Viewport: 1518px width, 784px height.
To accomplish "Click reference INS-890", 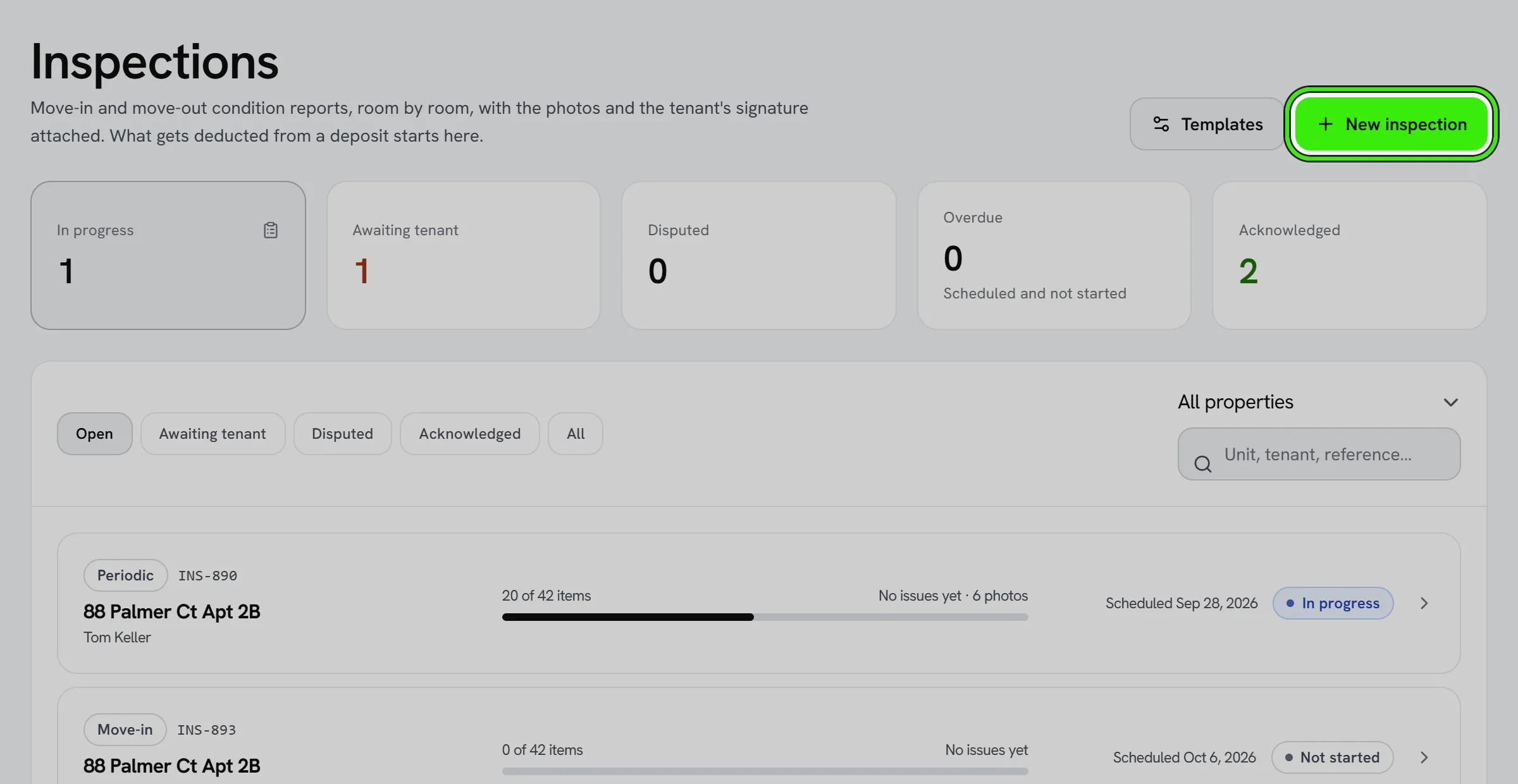I will coord(207,576).
